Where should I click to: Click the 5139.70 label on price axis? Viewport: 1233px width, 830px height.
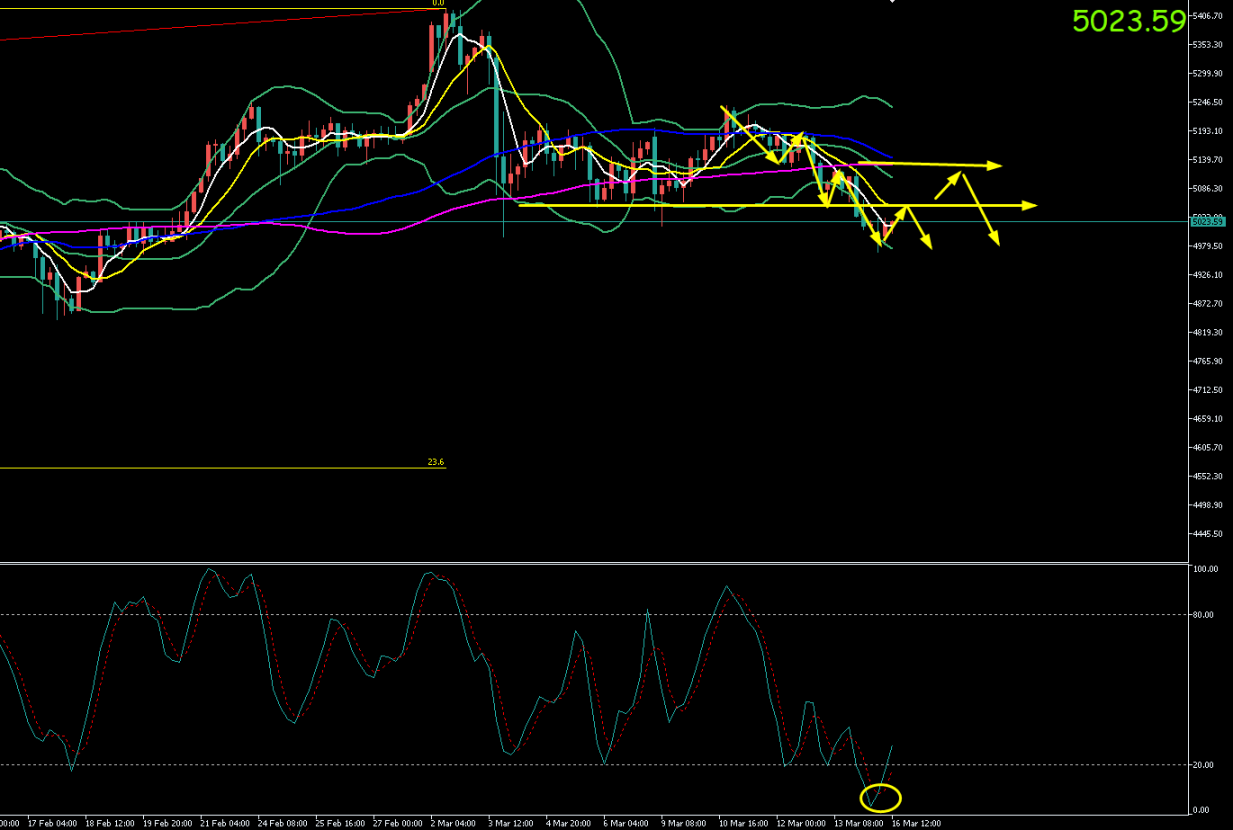[1209, 160]
